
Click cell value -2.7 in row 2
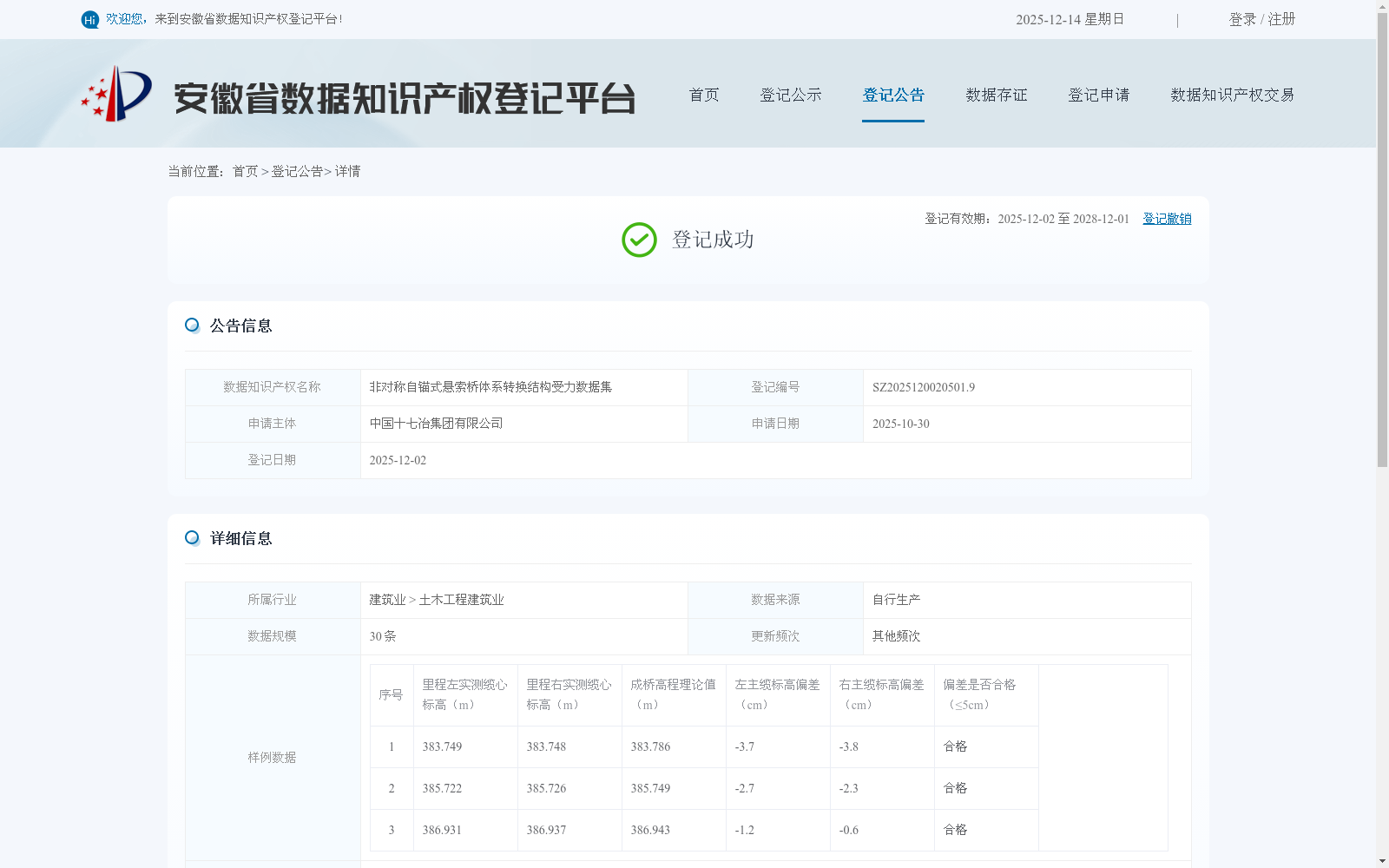[x=744, y=788]
